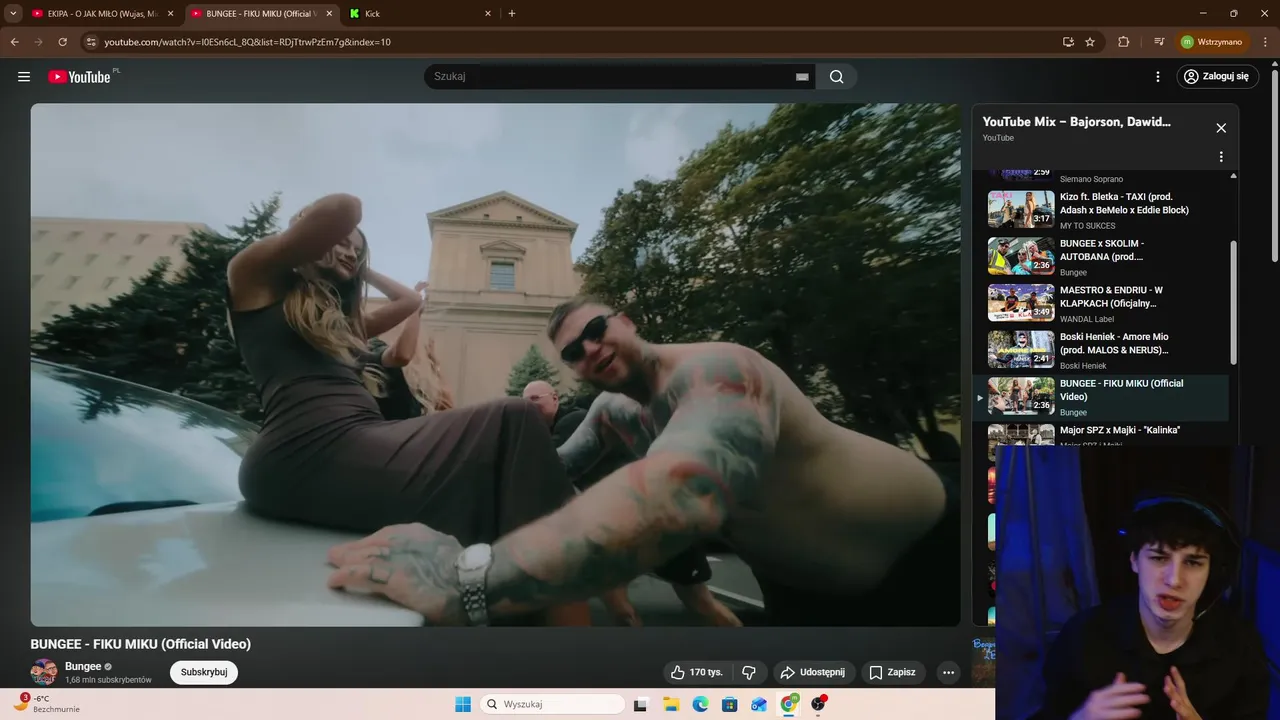Open a new browser tab
This screenshot has width=1280, height=720.
512,14
